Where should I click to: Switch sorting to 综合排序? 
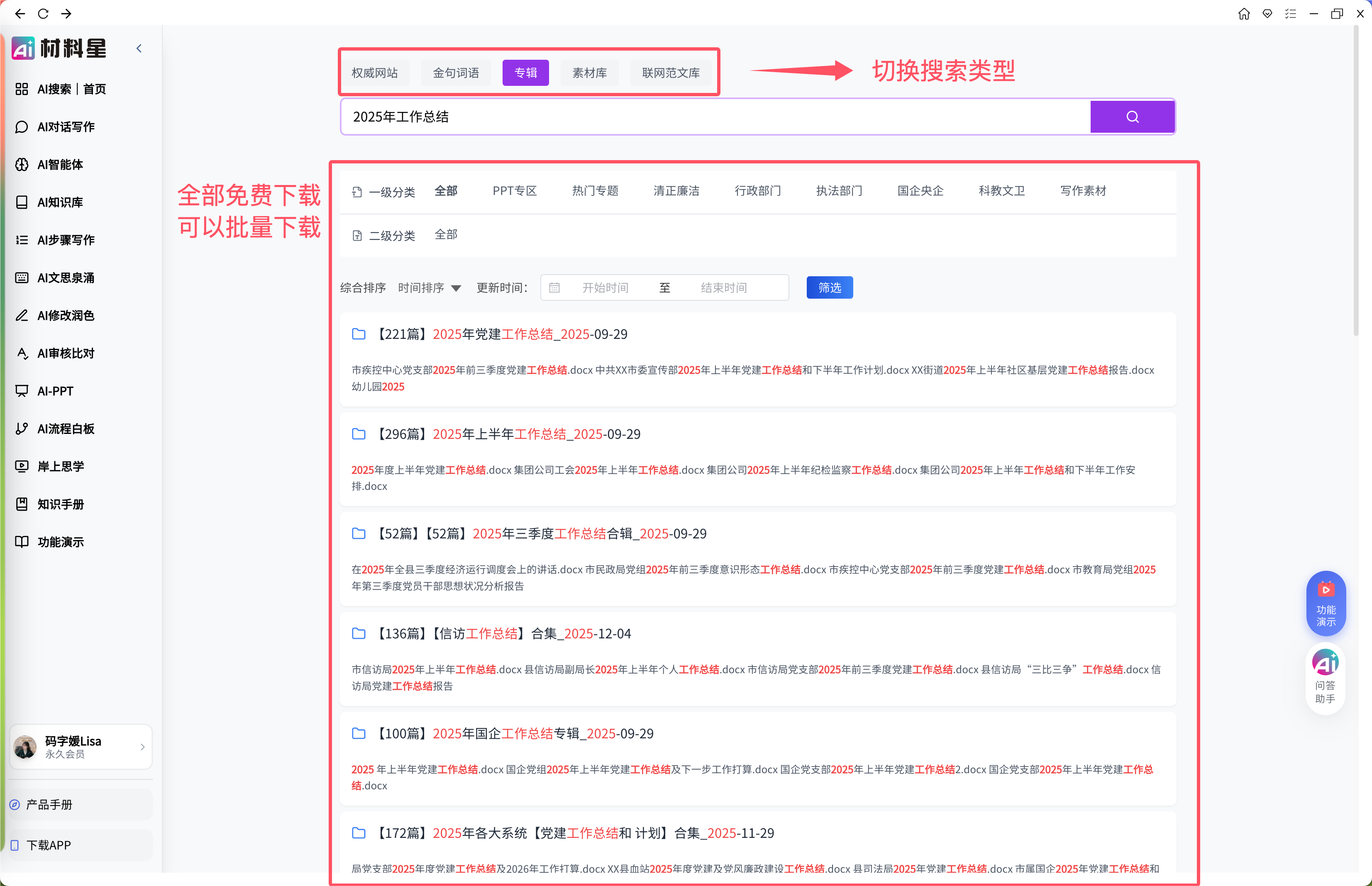tap(363, 288)
